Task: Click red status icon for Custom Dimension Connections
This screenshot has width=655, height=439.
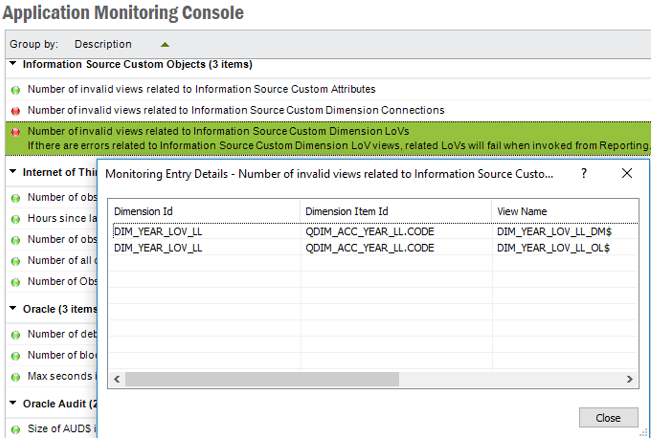Action: (16, 110)
